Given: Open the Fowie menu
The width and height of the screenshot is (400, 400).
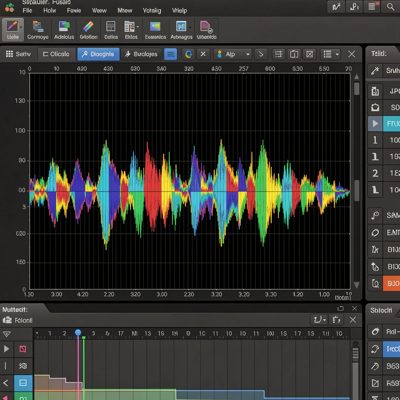Looking at the screenshot, I should pos(74,11).
